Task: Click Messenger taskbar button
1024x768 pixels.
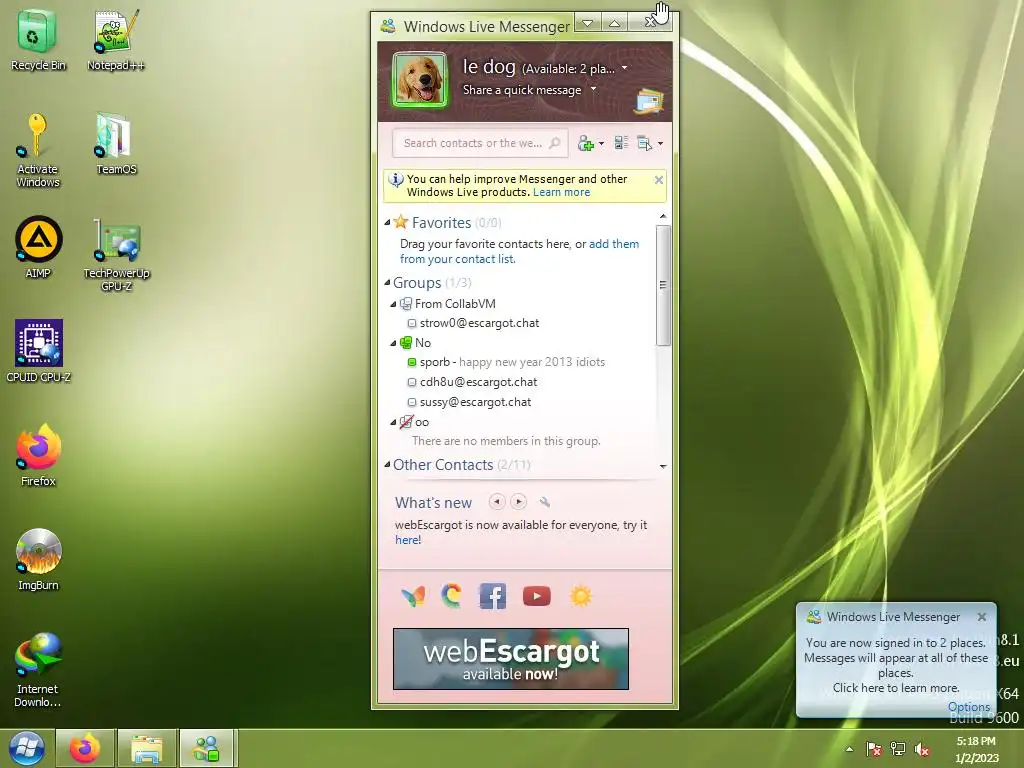Action: 207,748
